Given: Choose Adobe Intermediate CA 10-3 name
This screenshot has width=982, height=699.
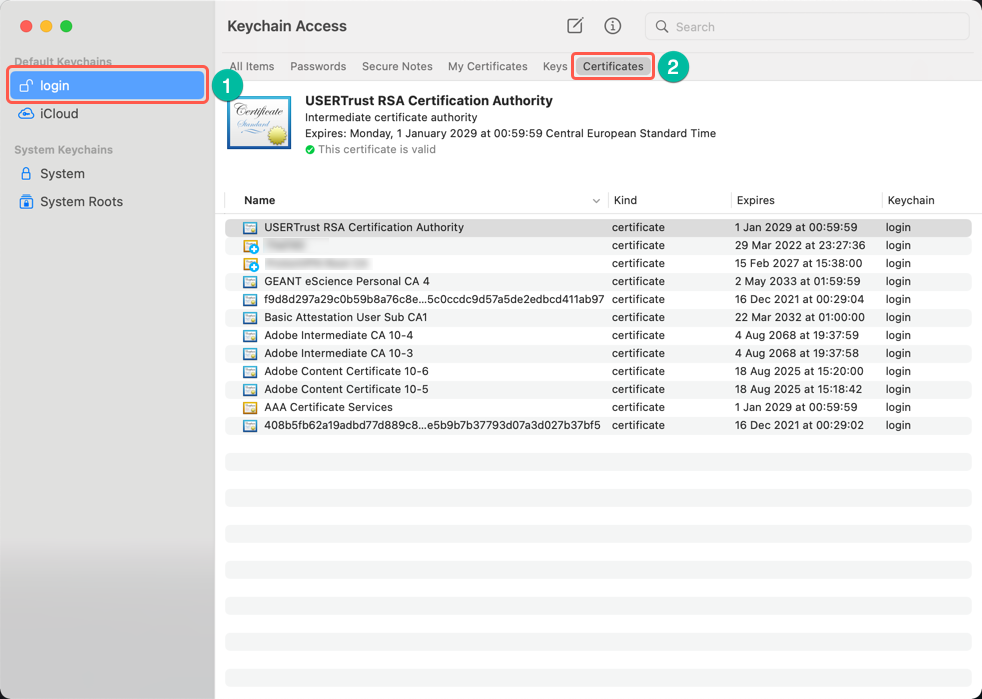Looking at the screenshot, I should pos(338,353).
